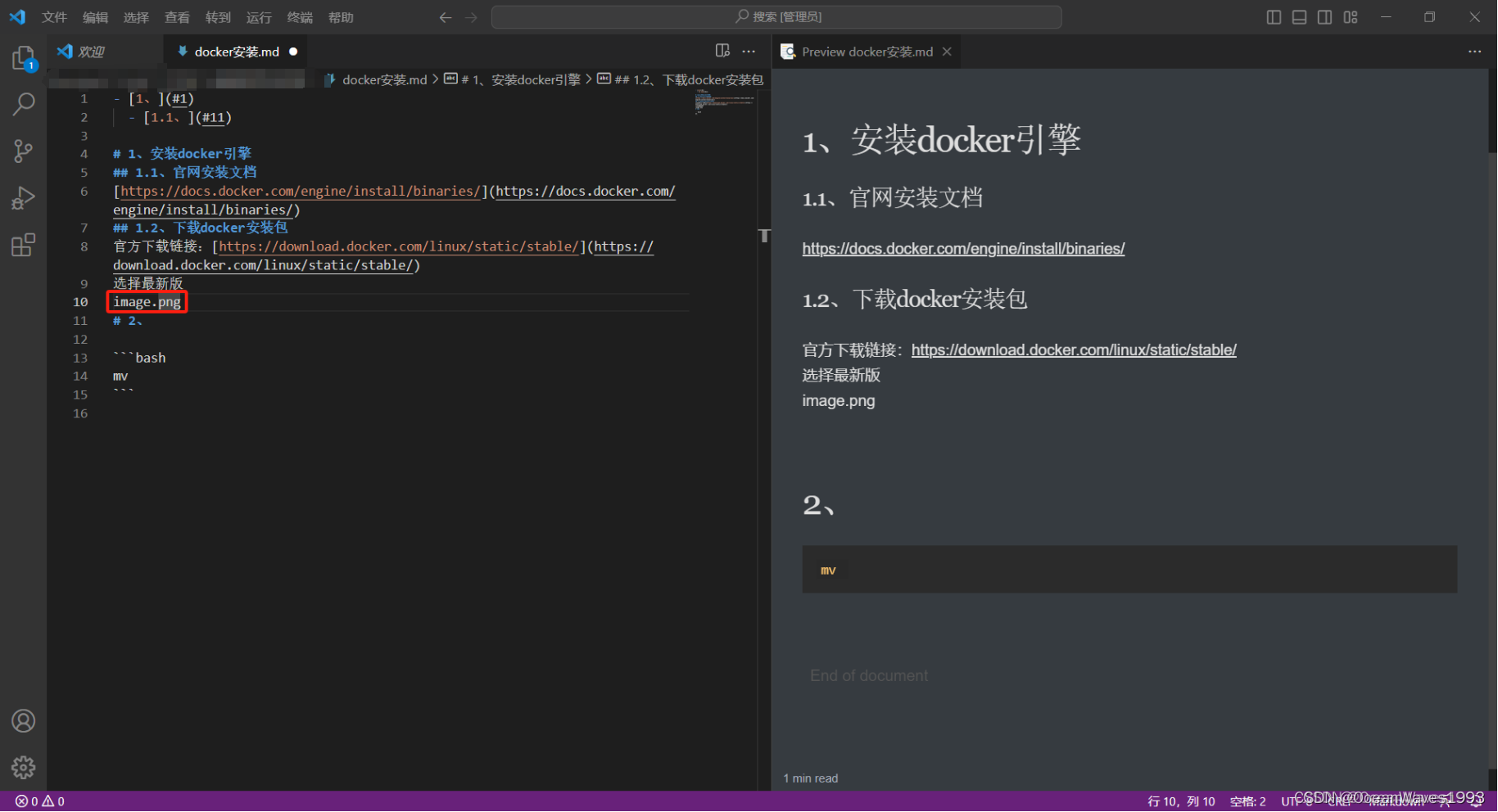Click the mv code block in preview
The image size is (1498, 812).
tap(1129, 570)
